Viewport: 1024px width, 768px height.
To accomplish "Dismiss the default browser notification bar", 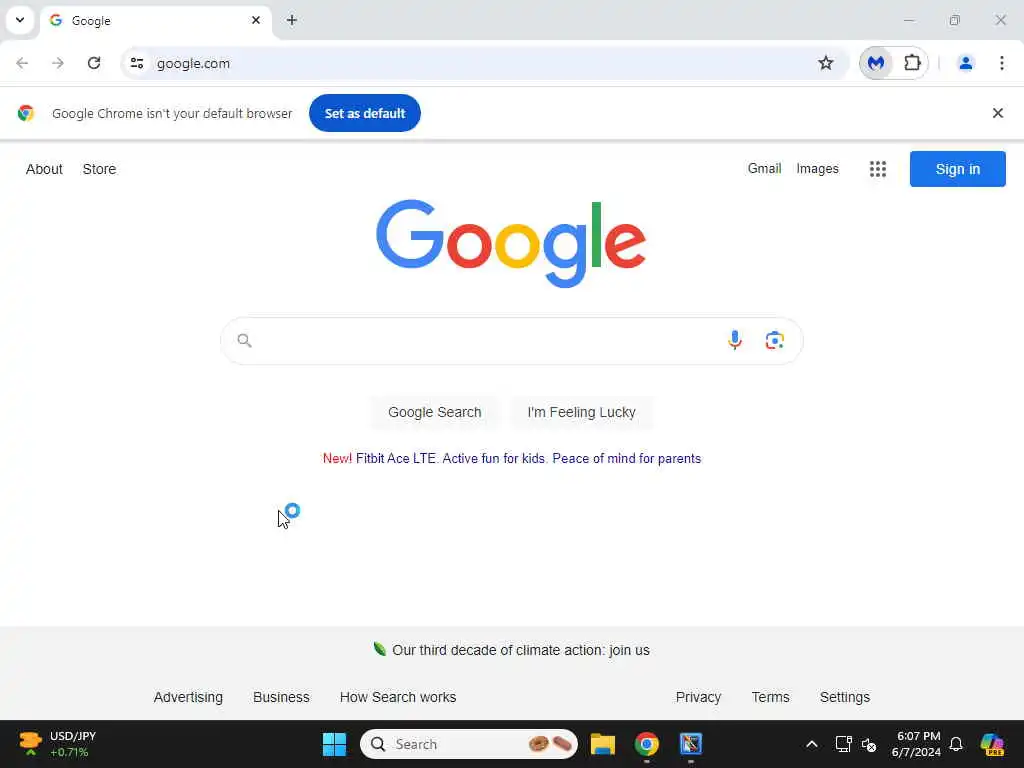I will coord(997,113).
